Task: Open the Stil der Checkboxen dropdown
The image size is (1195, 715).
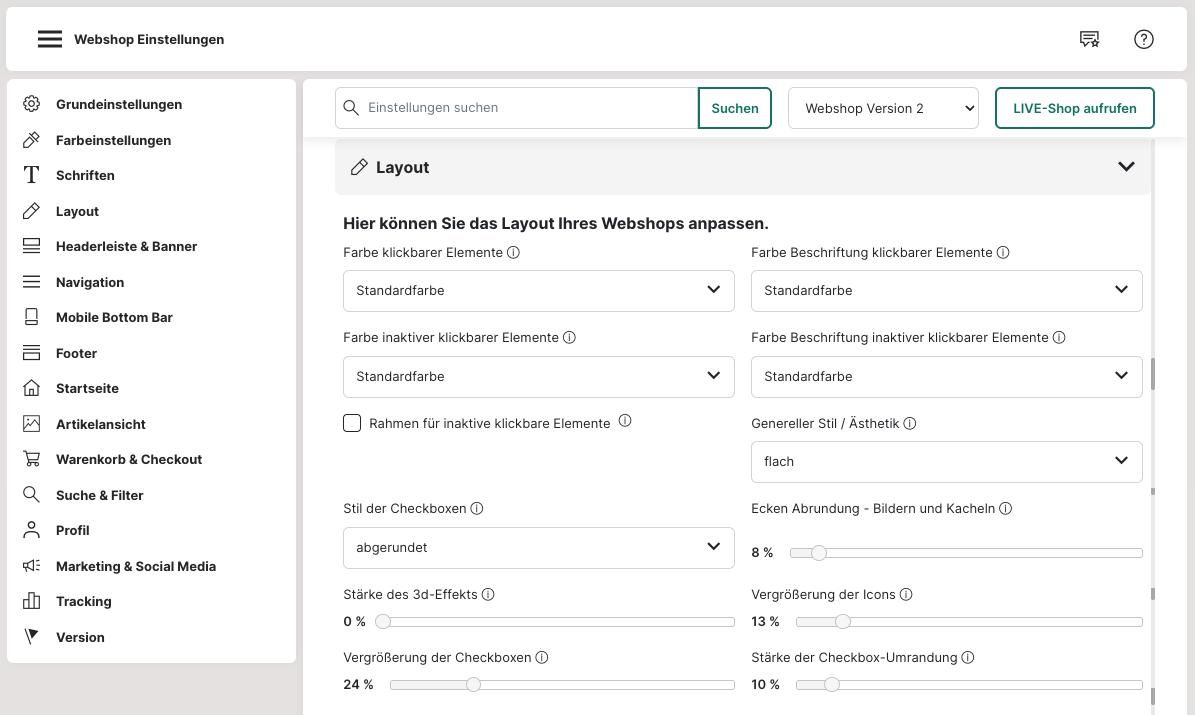Action: coord(538,548)
